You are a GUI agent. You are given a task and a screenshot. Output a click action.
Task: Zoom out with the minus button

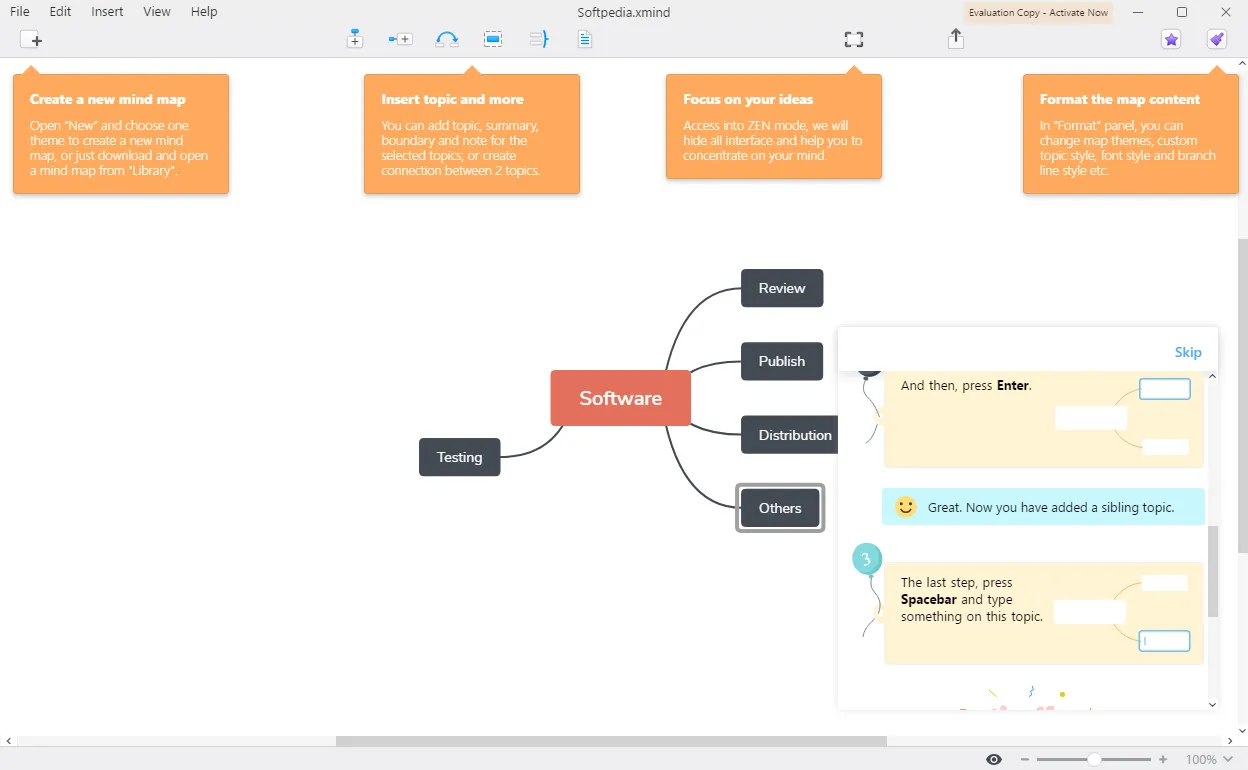(x=1026, y=760)
